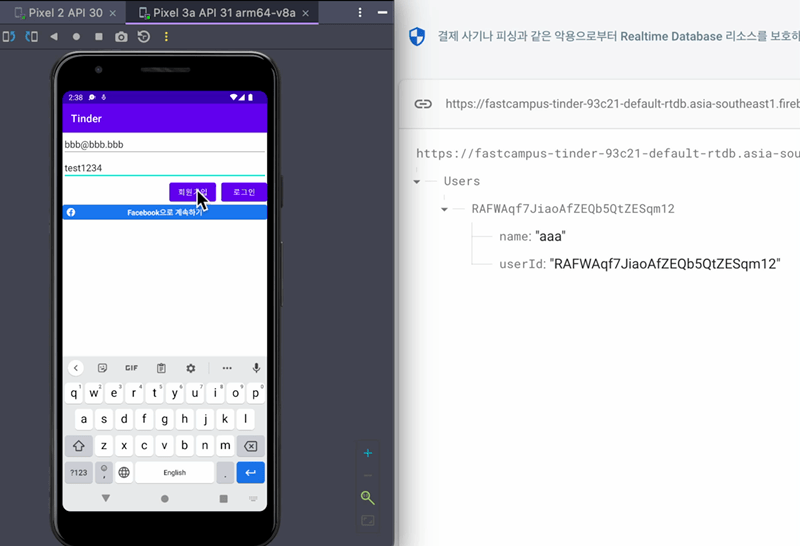Click the password field test1234
The height and width of the screenshot is (546, 800).
pyautogui.click(x=164, y=168)
